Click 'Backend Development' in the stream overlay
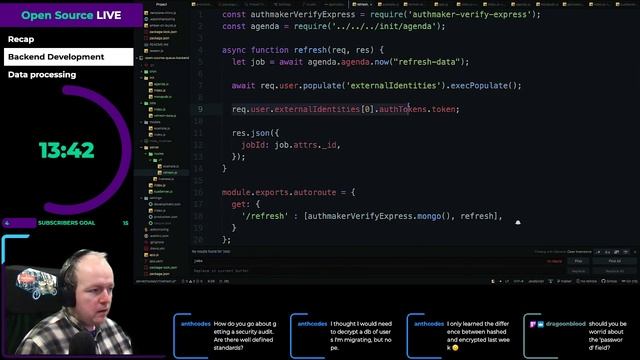Image resolution: width=640 pixels, height=360 pixels. pyautogui.click(x=69, y=57)
